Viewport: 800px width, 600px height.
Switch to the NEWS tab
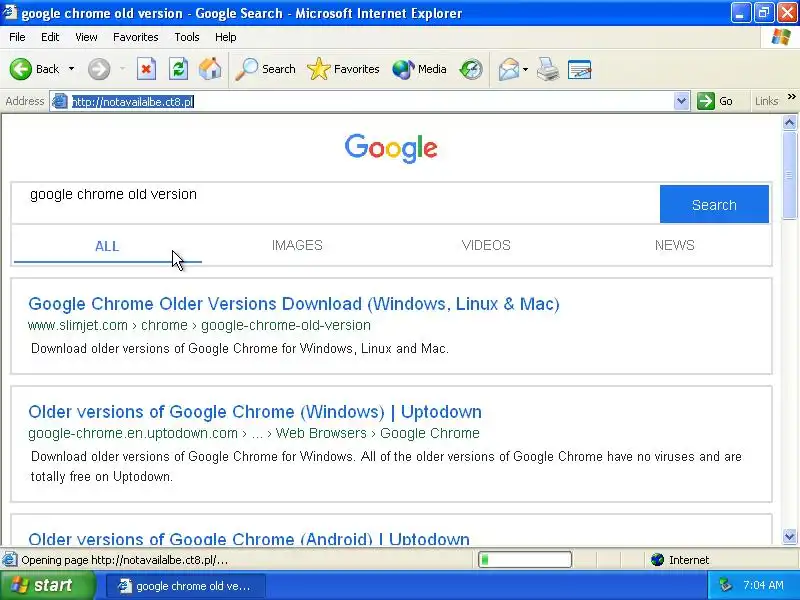[674, 245]
